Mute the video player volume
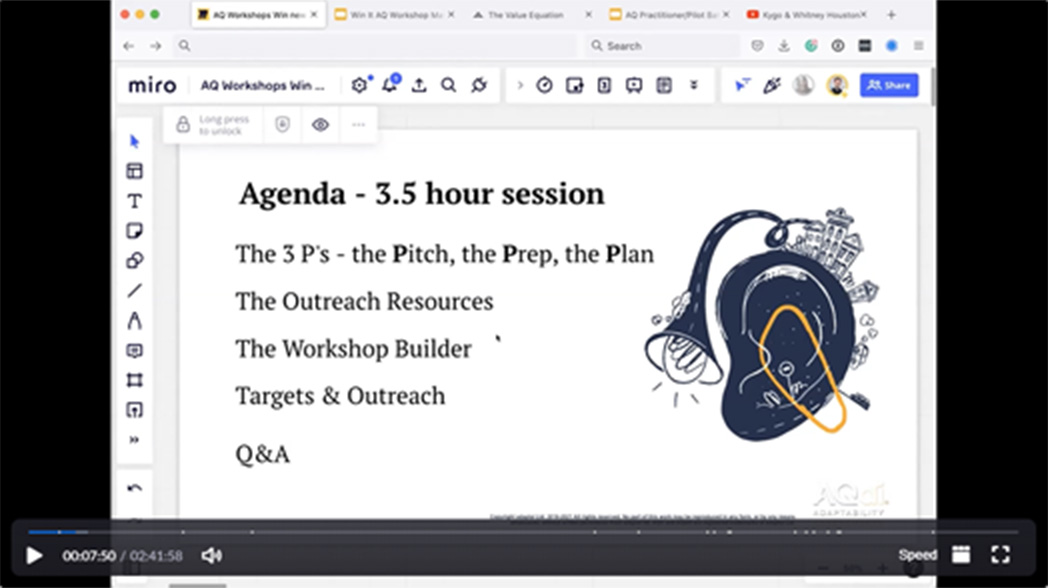The image size is (1048, 588). [210, 554]
